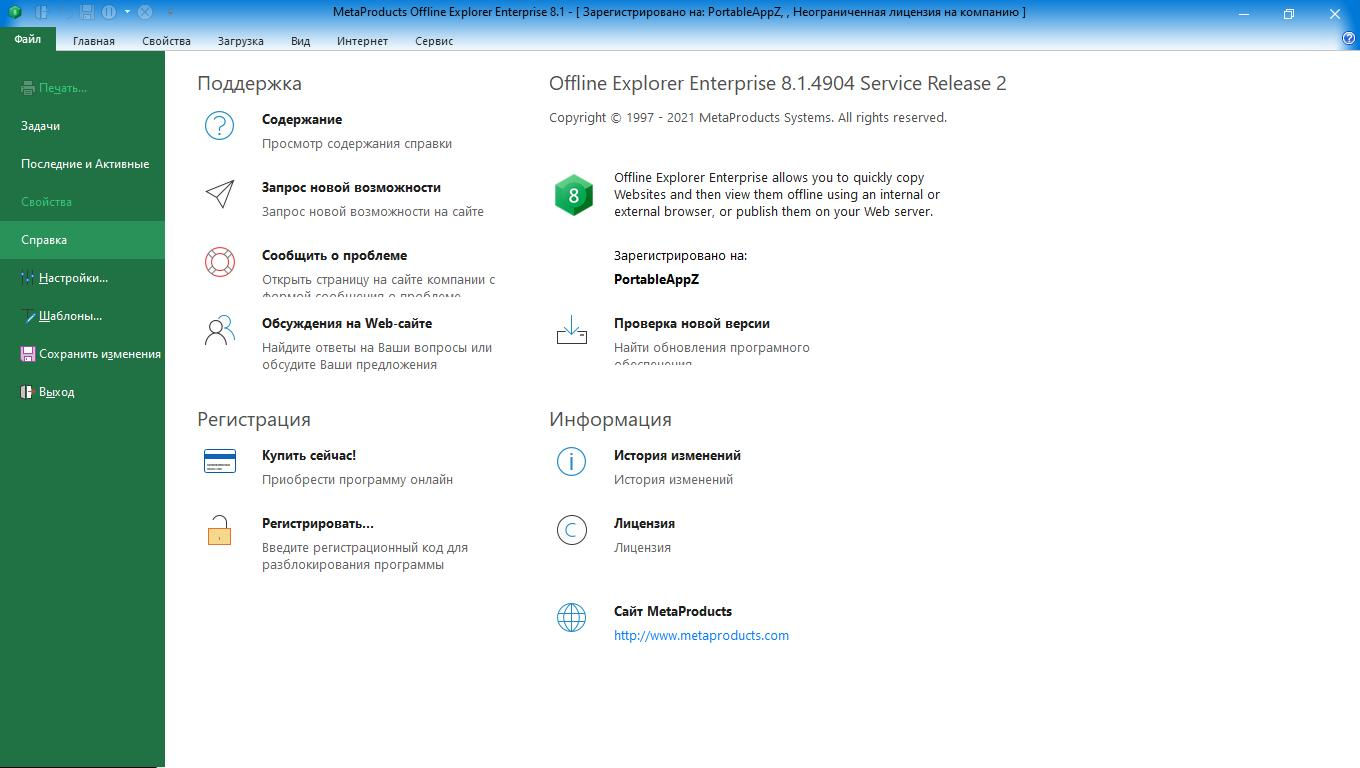Click Сайт MetaProducts heading
This screenshot has width=1360, height=768.
coord(673,611)
